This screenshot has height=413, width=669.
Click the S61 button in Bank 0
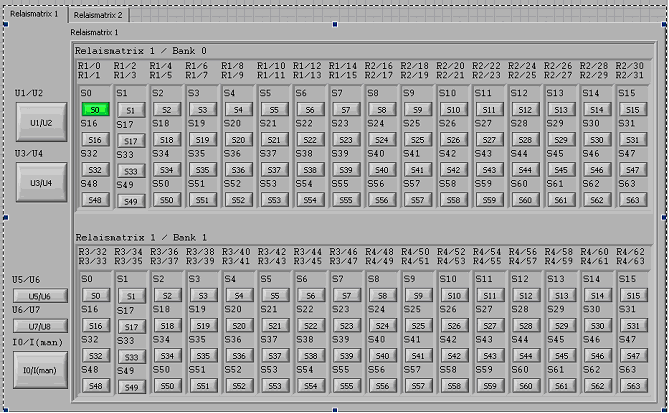[561, 200]
